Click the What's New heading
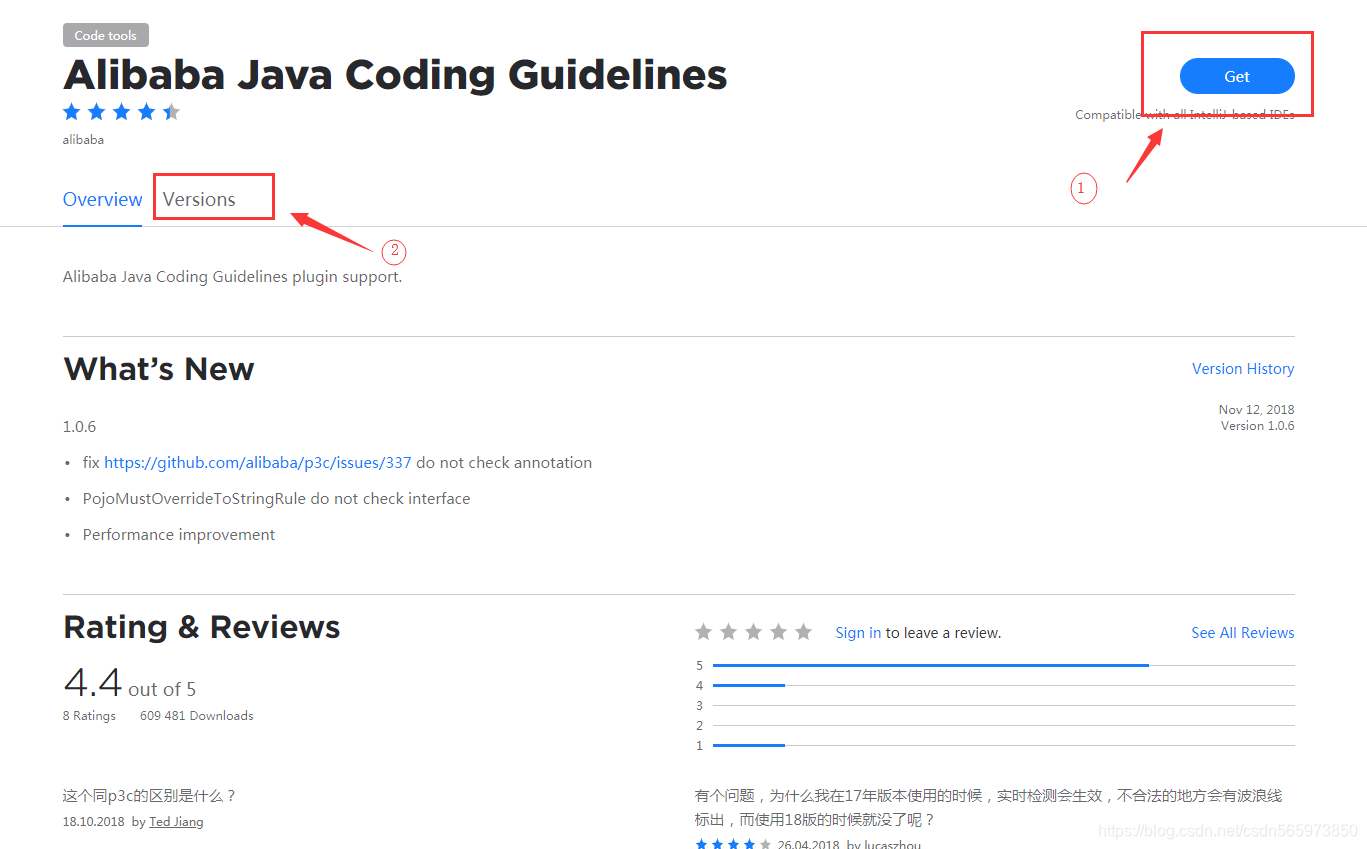 (159, 369)
